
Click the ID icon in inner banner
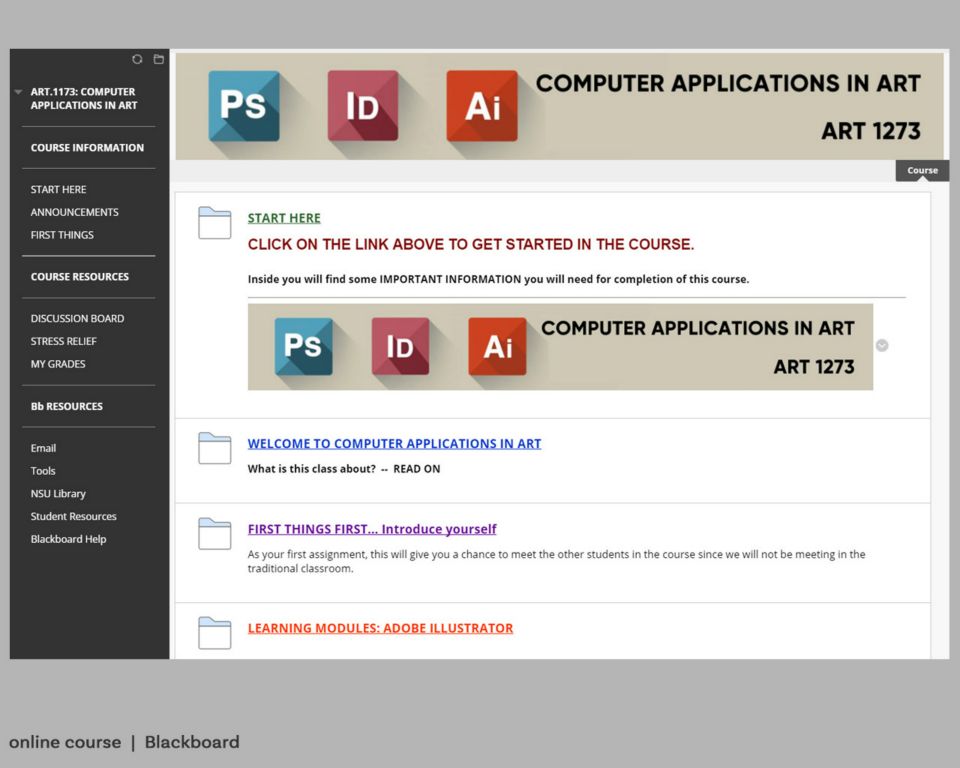(x=400, y=346)
